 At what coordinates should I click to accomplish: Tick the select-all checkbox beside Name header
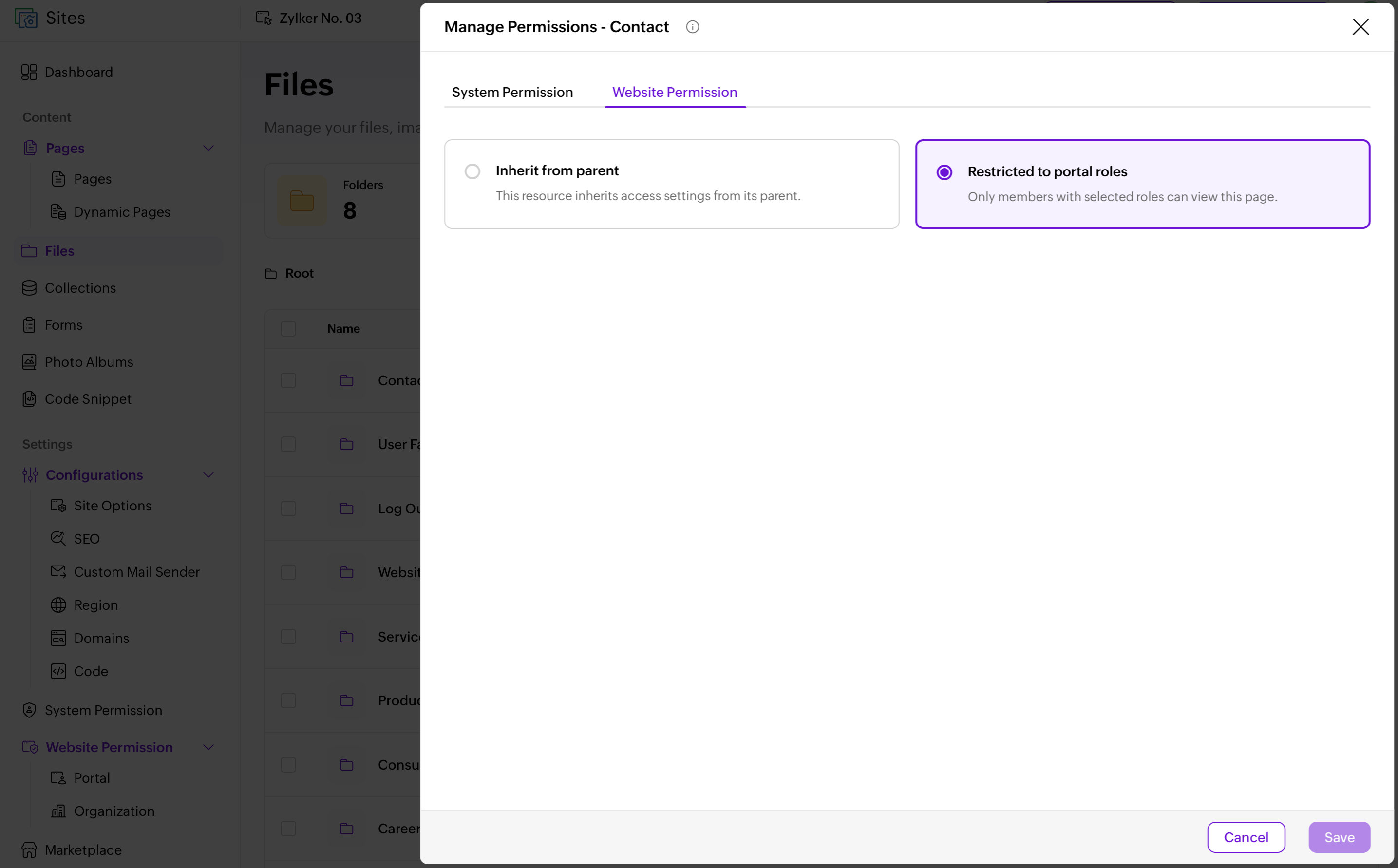click(288, 329)
